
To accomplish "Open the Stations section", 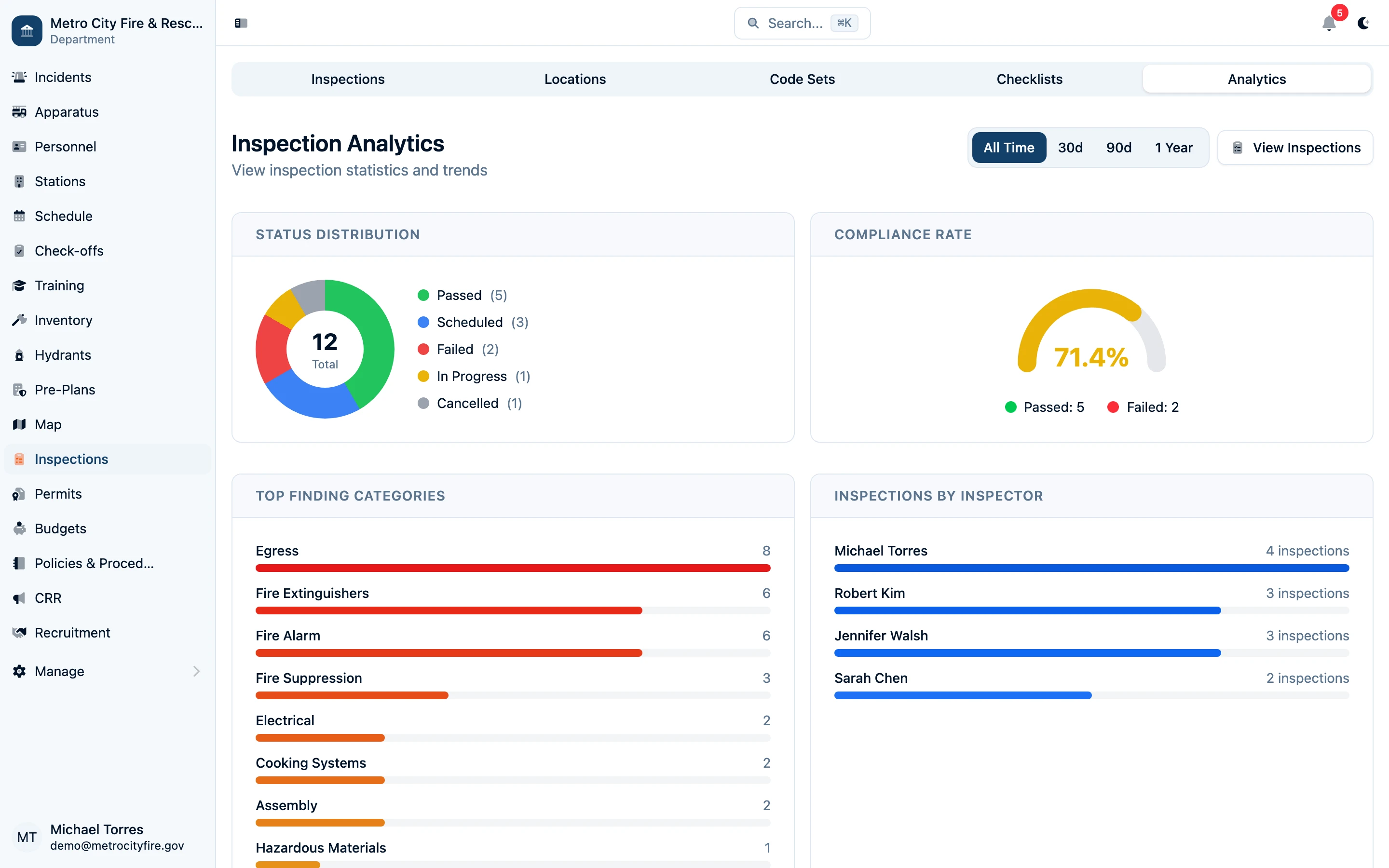I will (60, 181).
